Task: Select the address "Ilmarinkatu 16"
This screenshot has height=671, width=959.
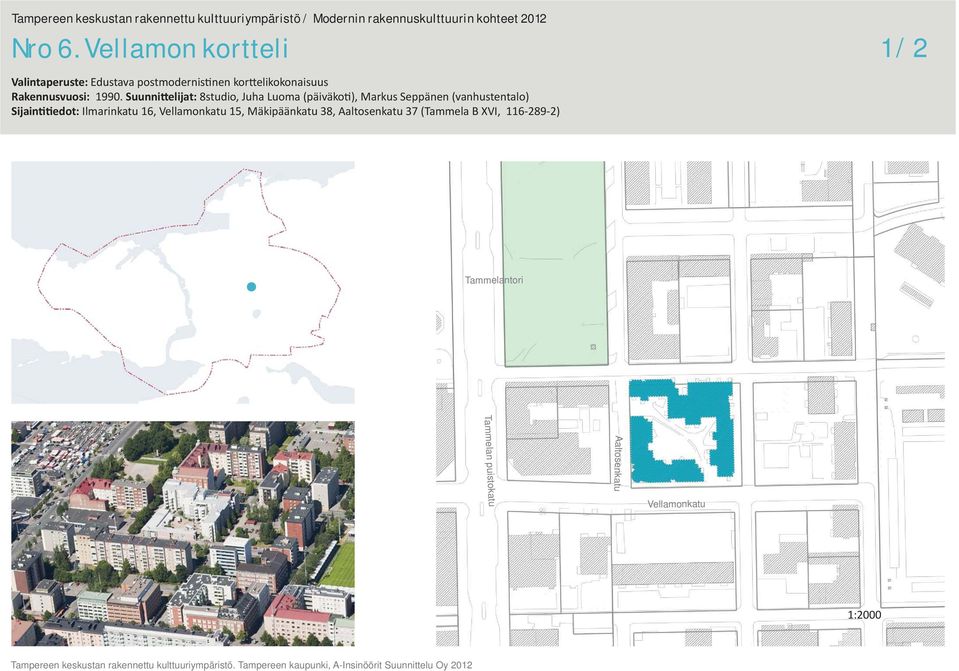Action: pyautogui.click(x=117, y=111)
